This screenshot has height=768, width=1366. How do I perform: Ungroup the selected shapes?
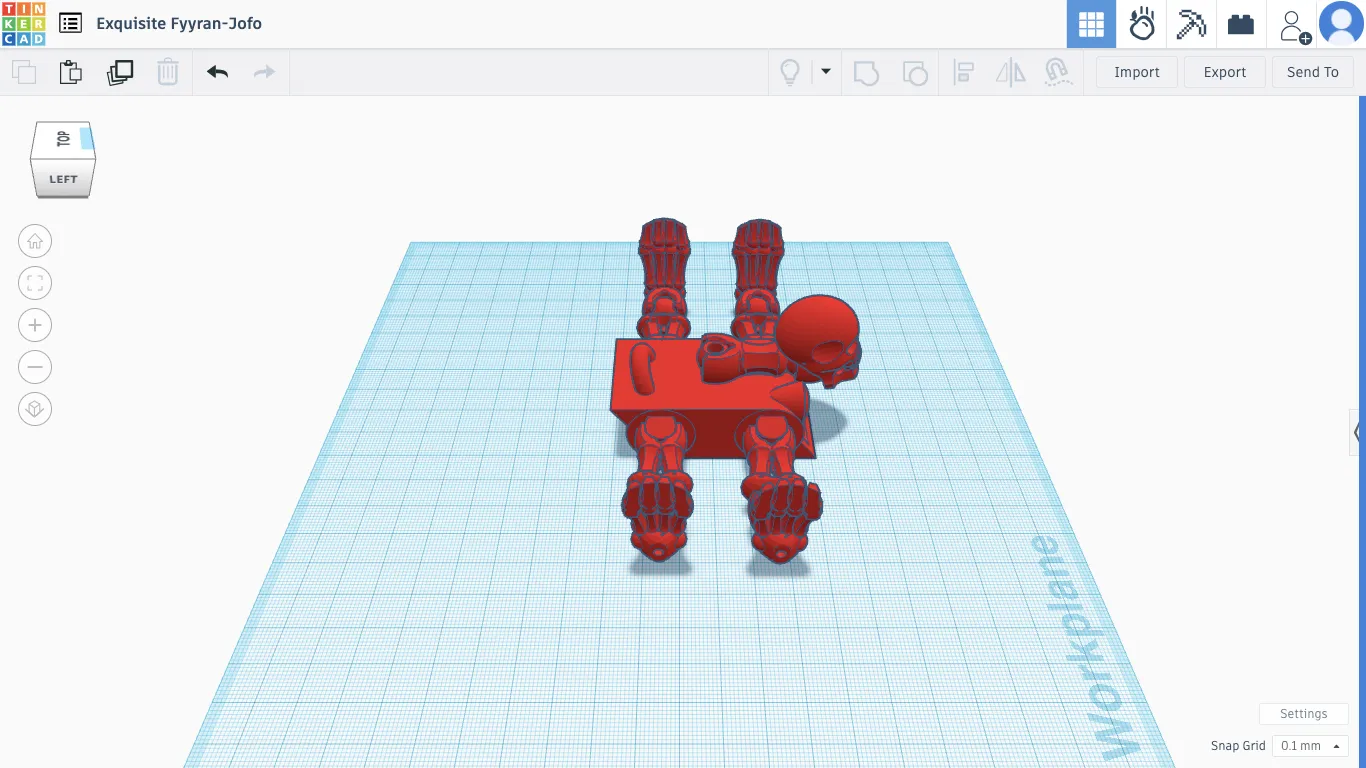coord(914,72)
